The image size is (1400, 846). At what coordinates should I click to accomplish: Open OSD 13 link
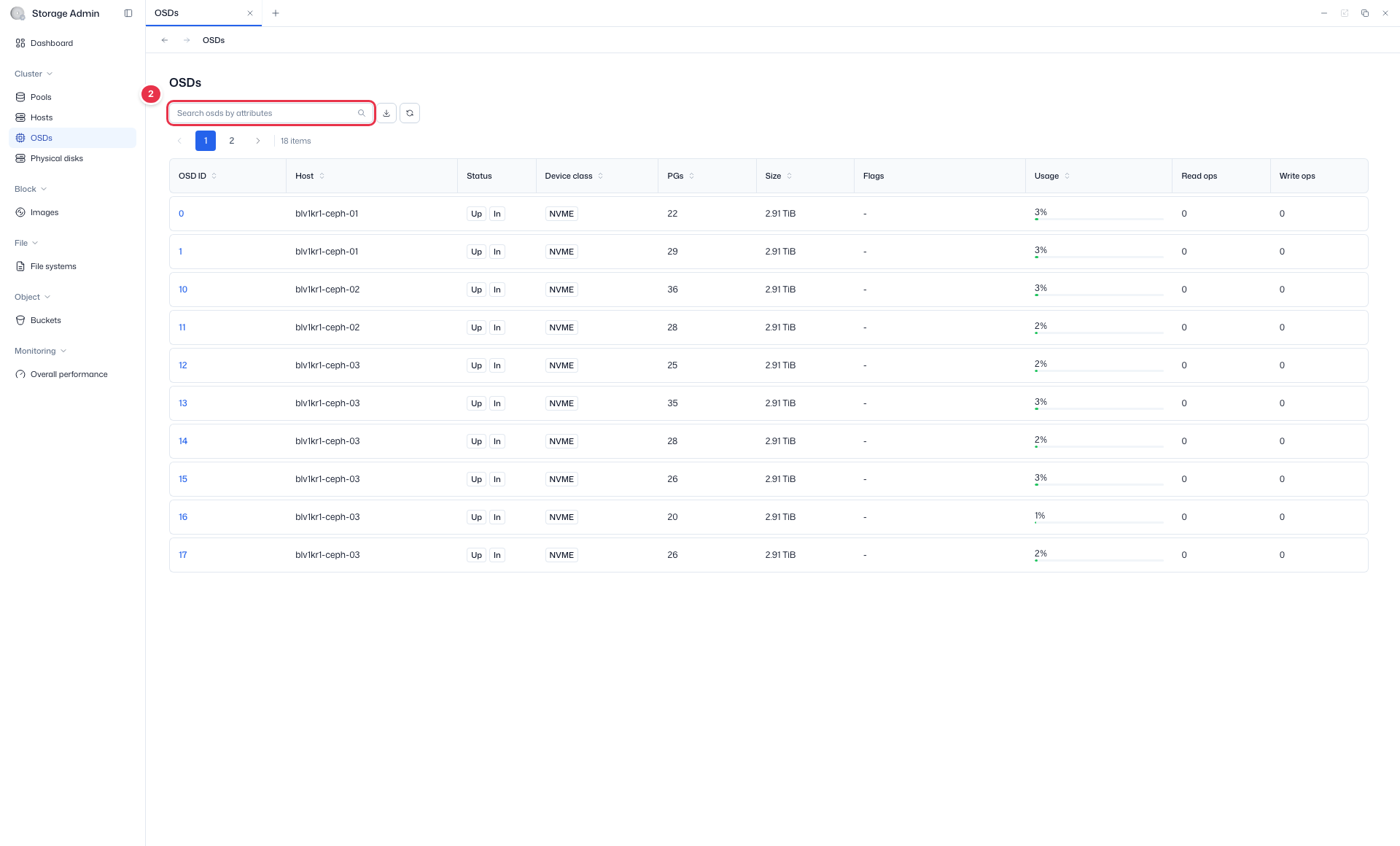point(183,403)
